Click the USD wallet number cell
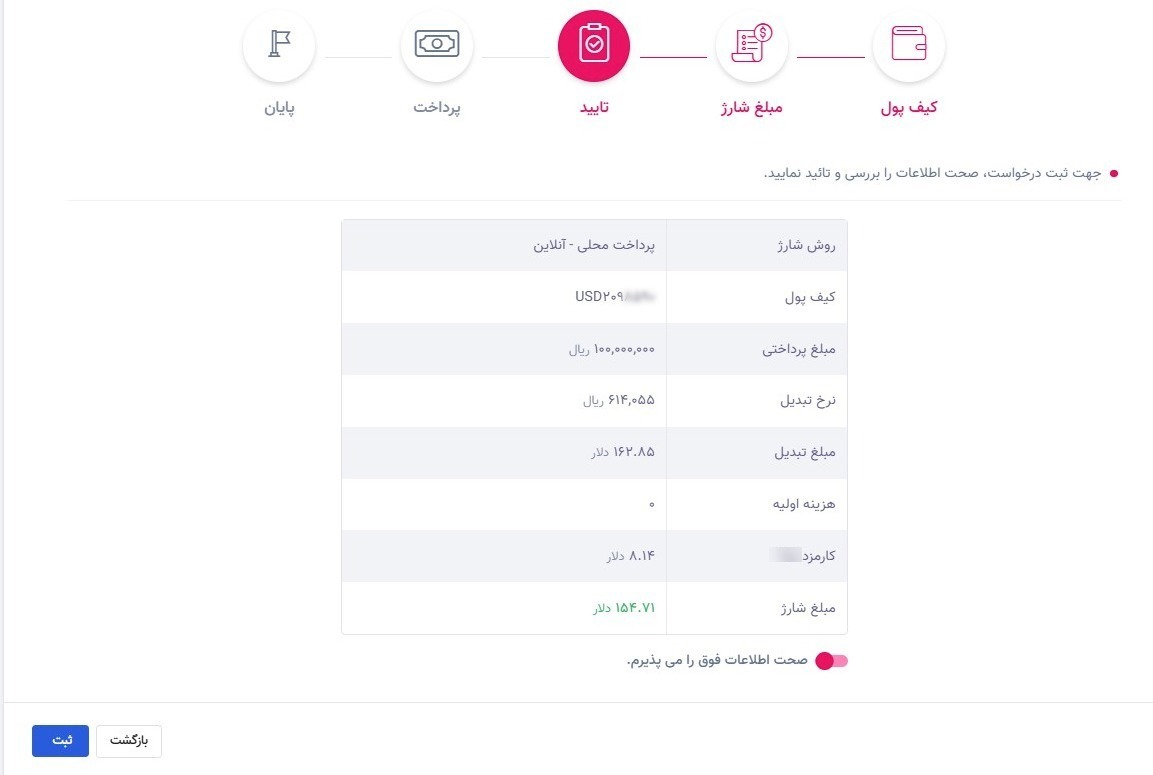The height and width of the screenshot is (775, 1153). point(614,297)
